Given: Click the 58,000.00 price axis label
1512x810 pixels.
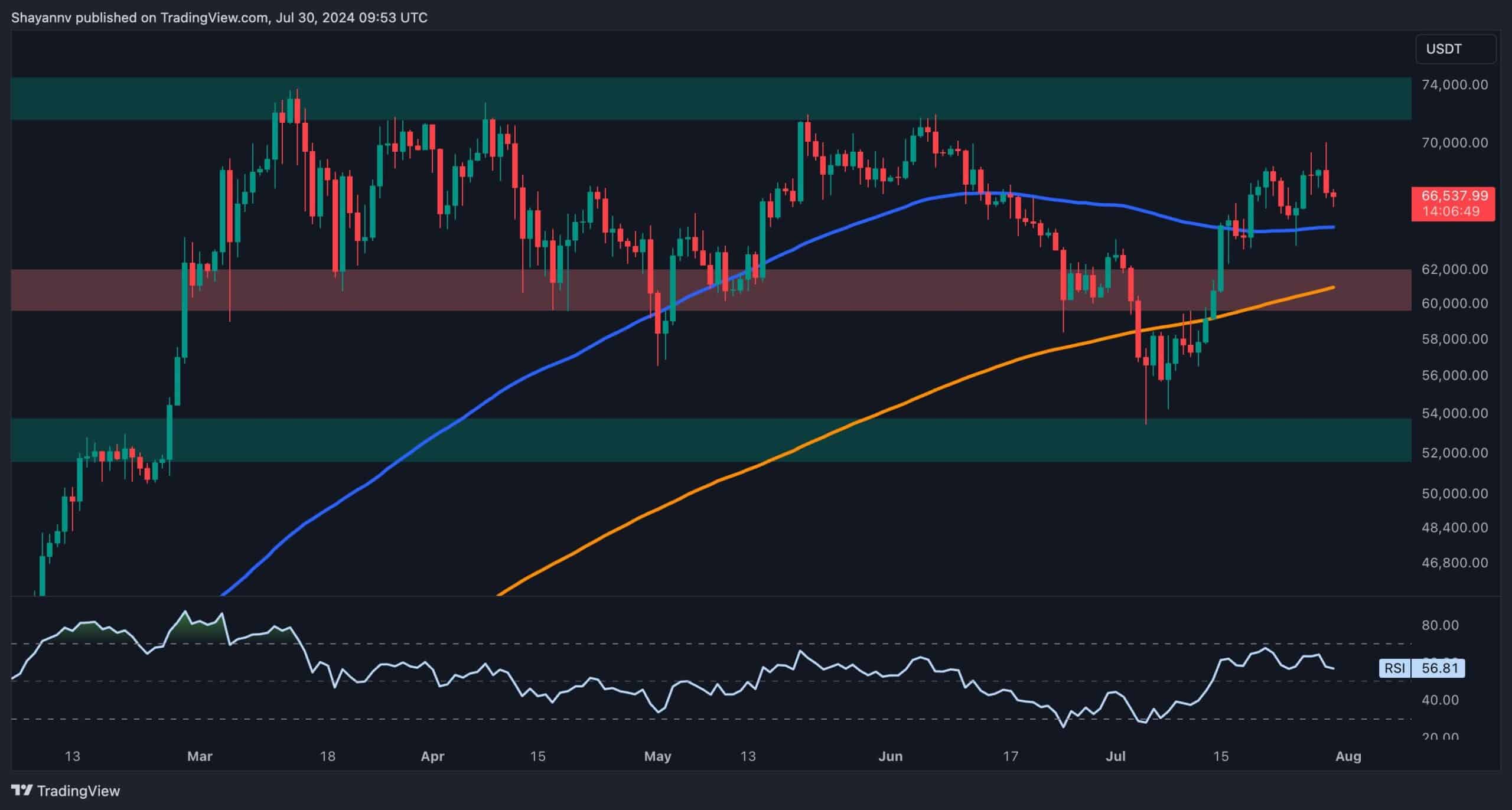Looking at the screenshot, I should click(1455, 339).
